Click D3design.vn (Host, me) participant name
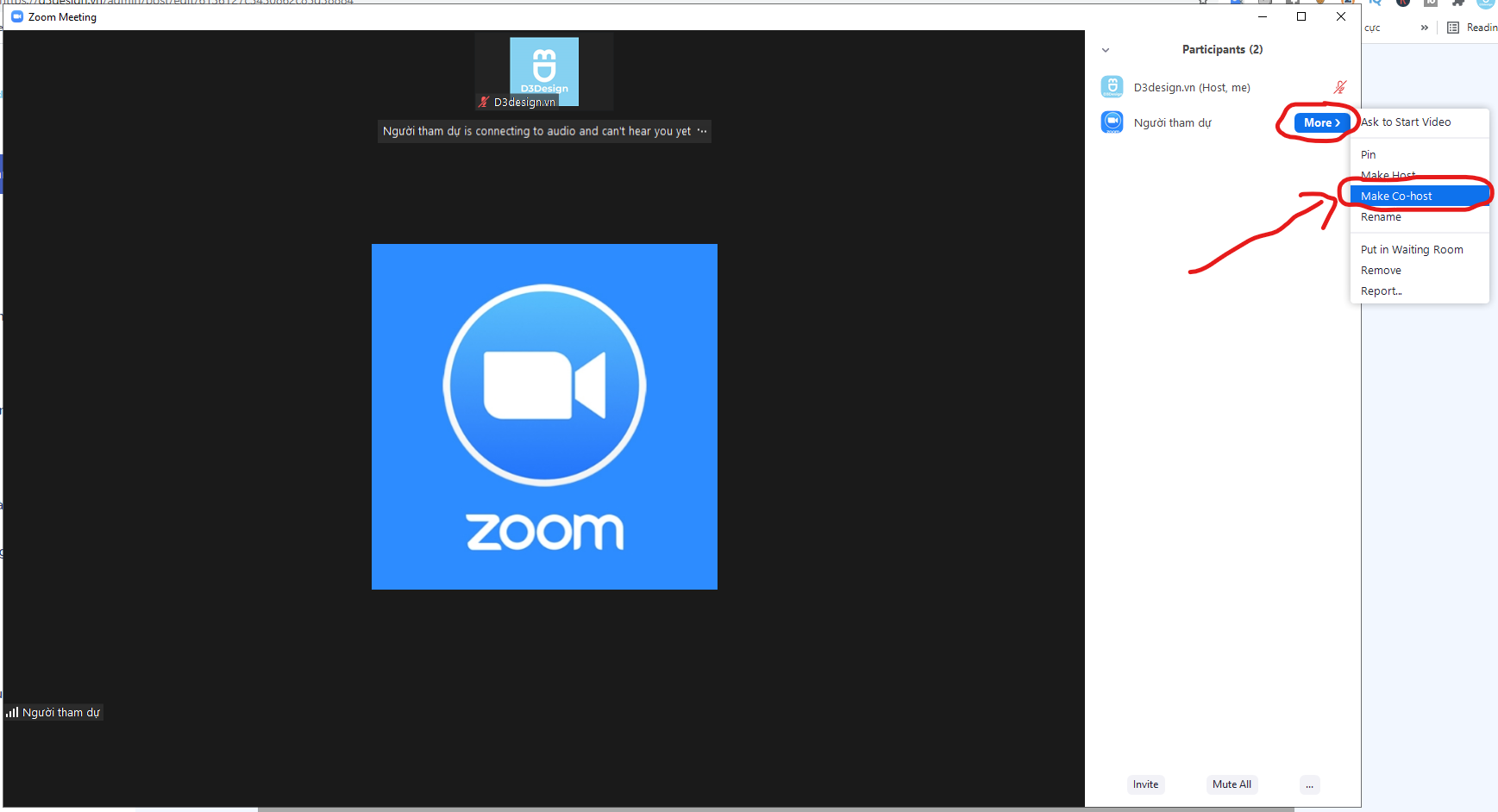1498x812 pixels. click(x=1192, y=88)
